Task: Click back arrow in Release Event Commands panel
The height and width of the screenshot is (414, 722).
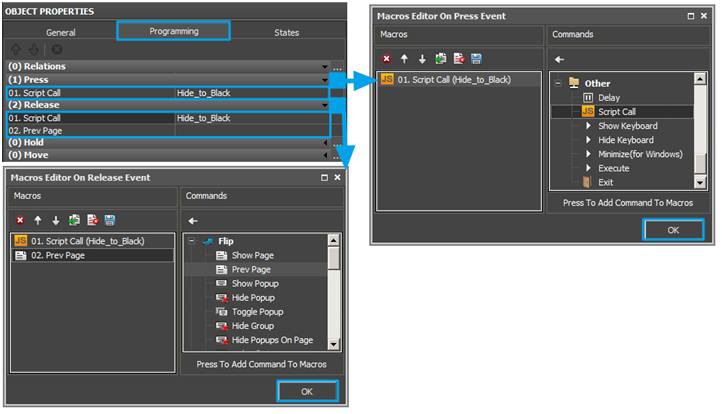Action: (x=194, y=220)
